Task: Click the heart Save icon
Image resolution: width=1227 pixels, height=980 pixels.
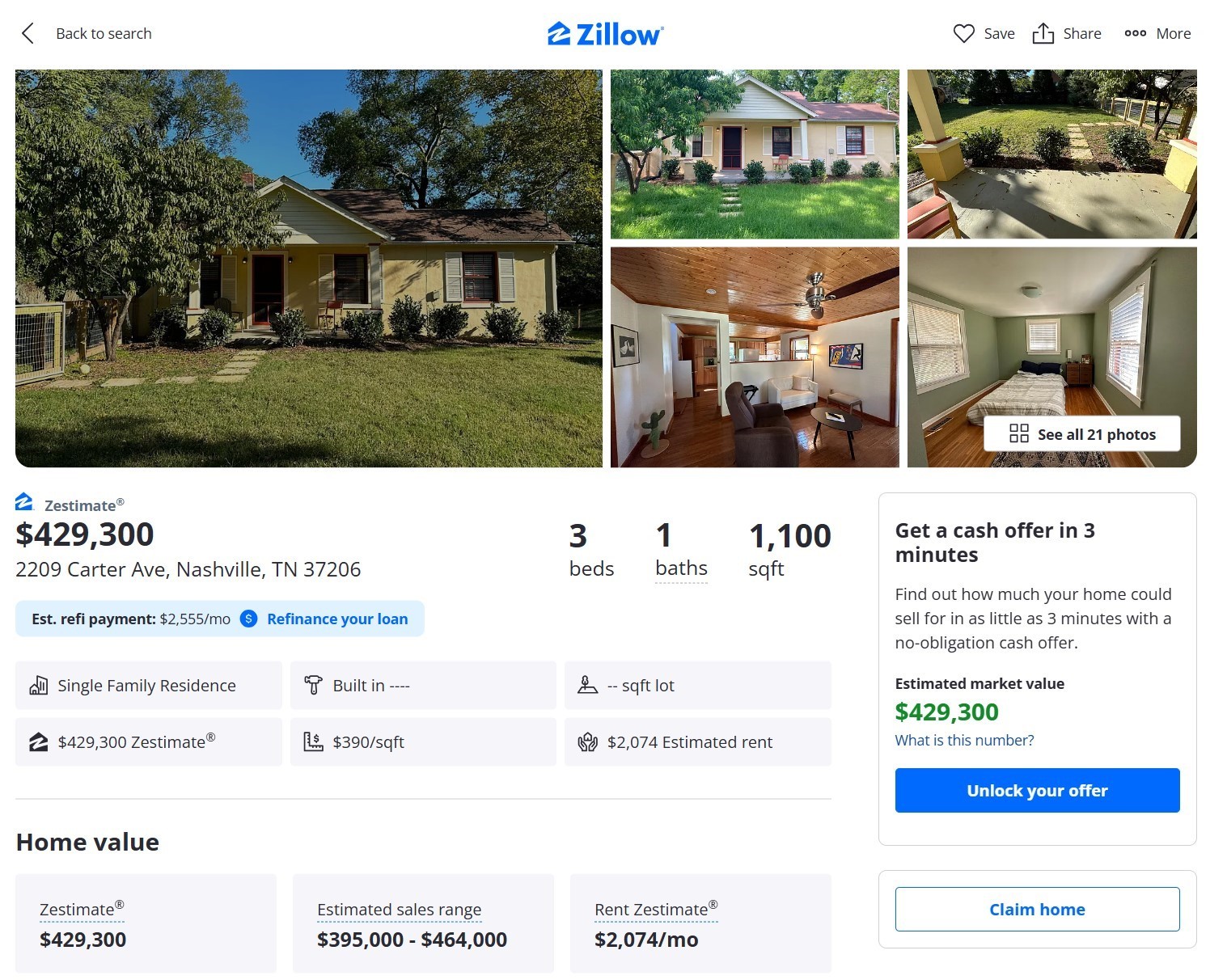Action: 963,33
